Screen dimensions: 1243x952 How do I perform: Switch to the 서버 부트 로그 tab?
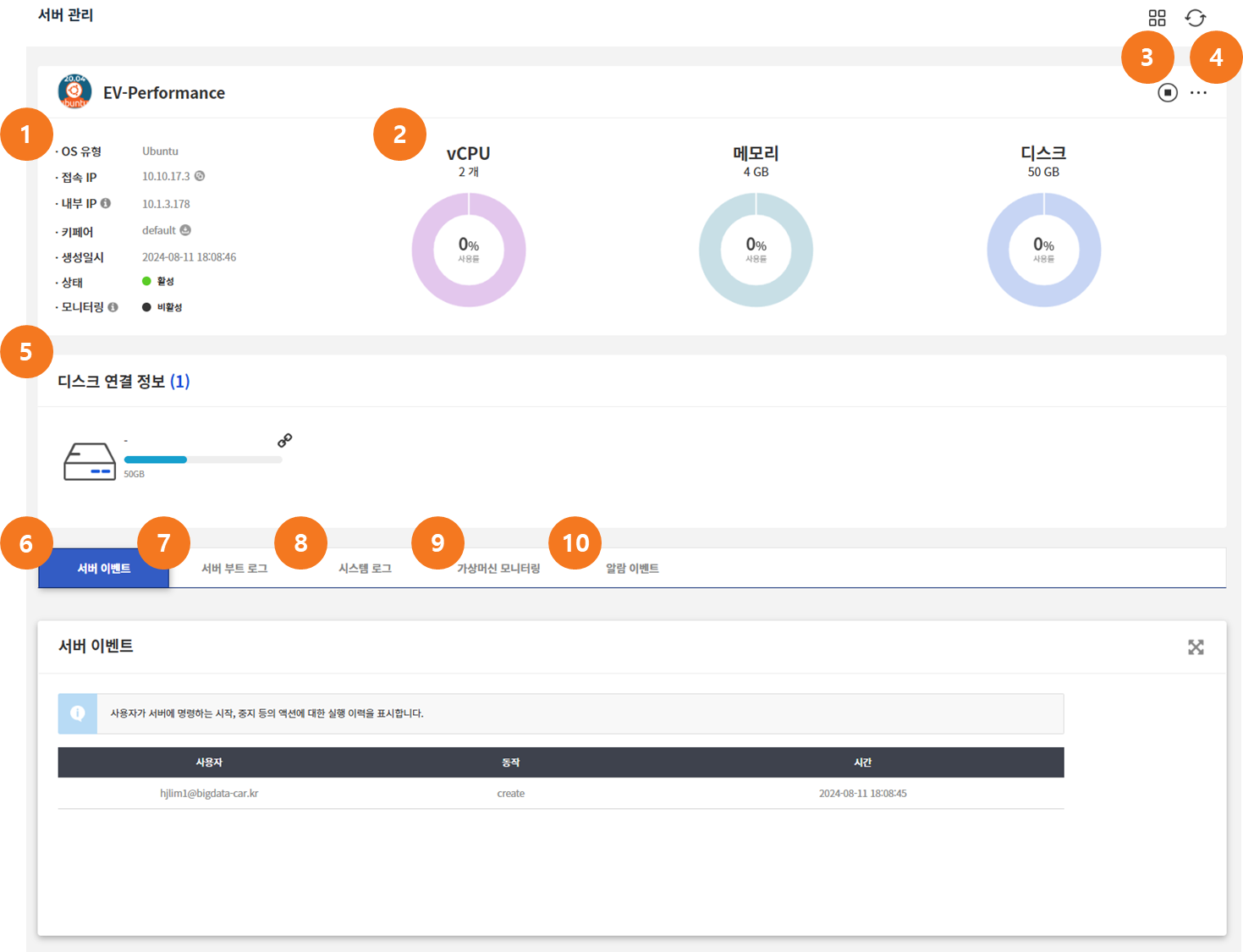pos(234,569)
